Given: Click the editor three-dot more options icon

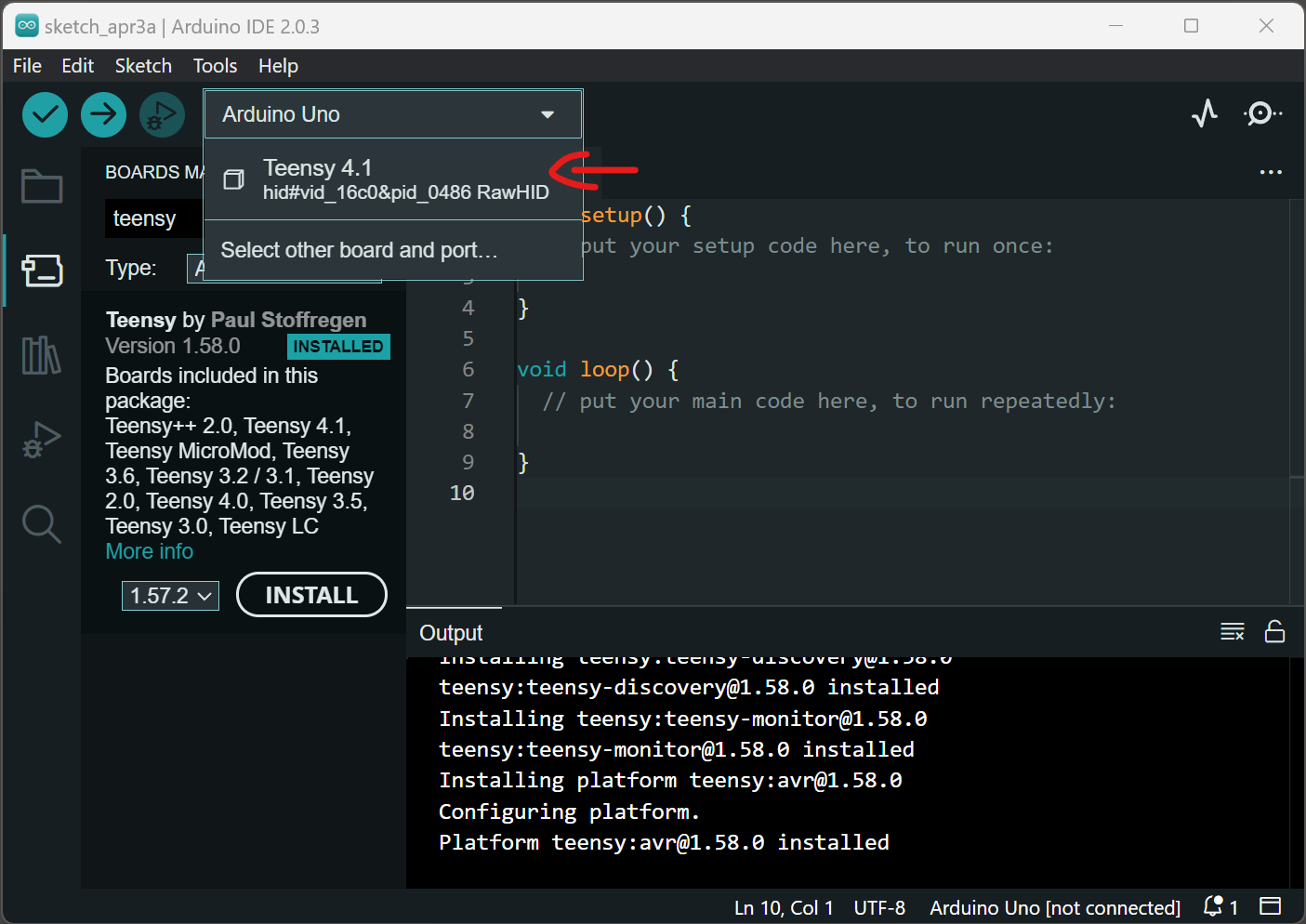Looking at the screenshot, I should [x=1271, y=172].
